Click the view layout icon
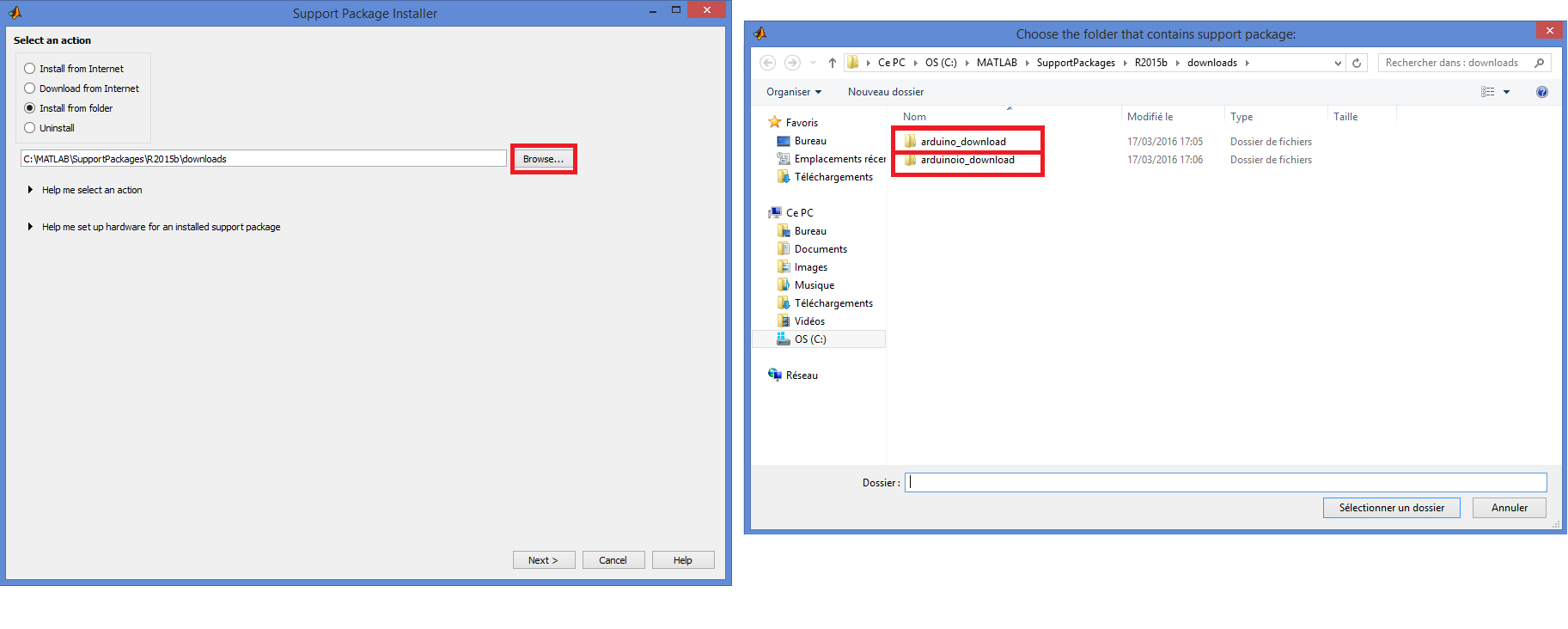Screen dimensions: 1568x629 pos(1488,92)
